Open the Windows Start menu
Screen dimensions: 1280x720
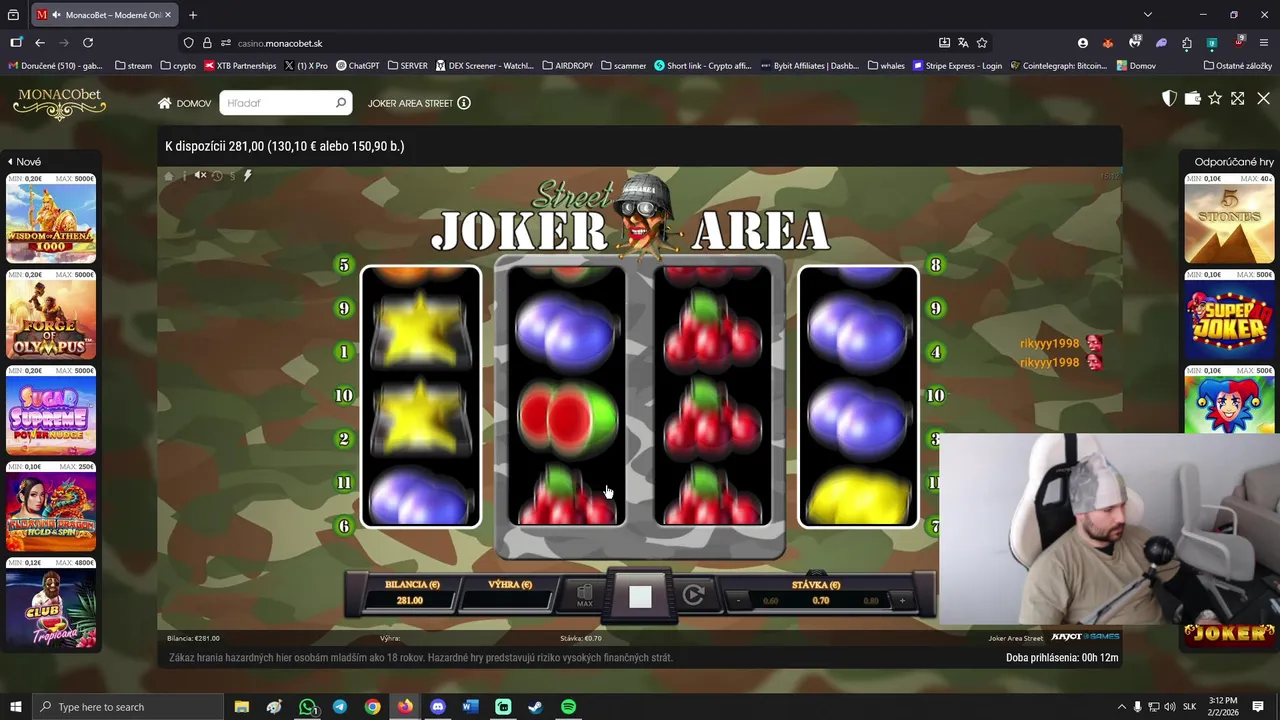(x=15, y=707)
